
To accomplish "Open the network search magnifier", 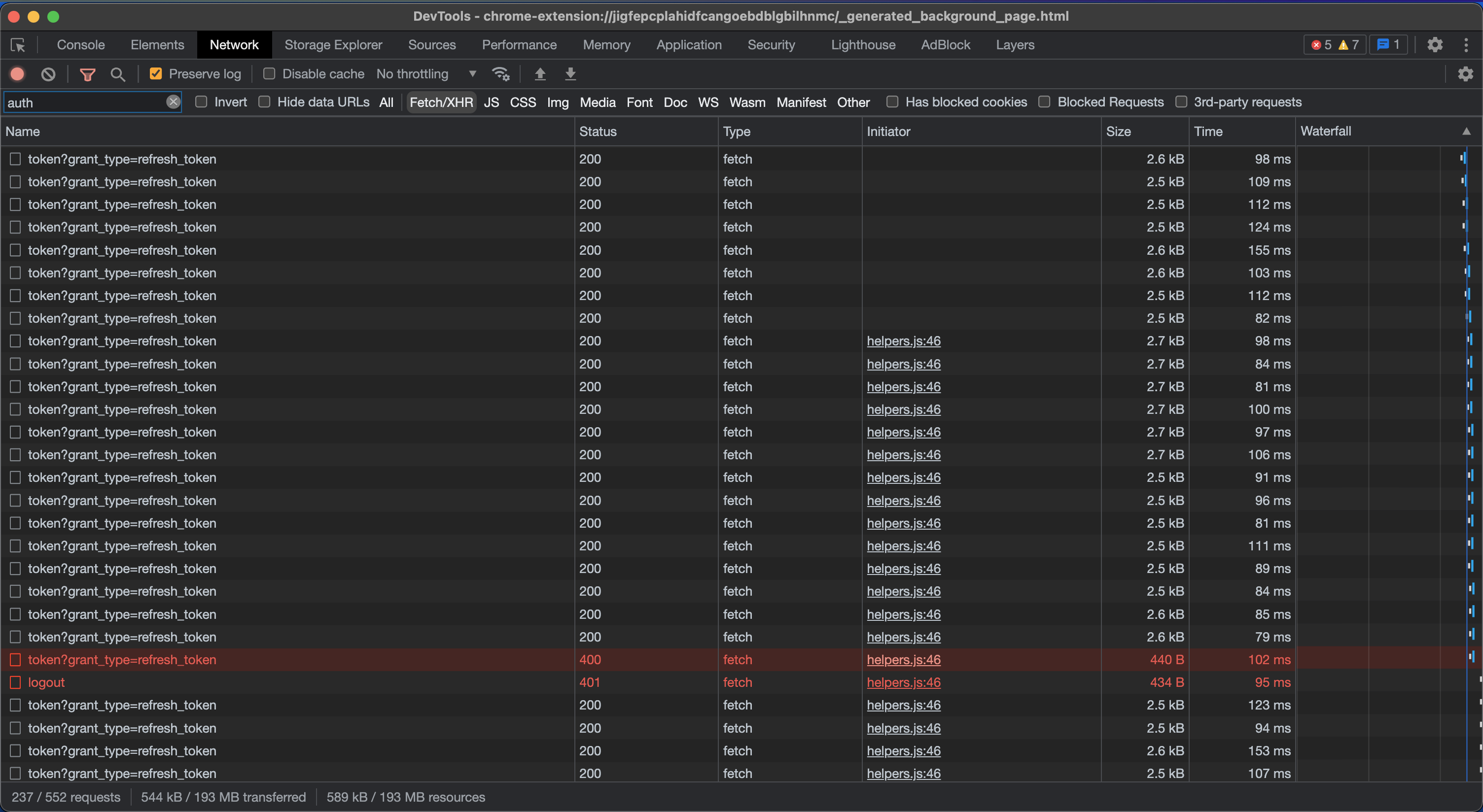I will (x=117, y=73).
